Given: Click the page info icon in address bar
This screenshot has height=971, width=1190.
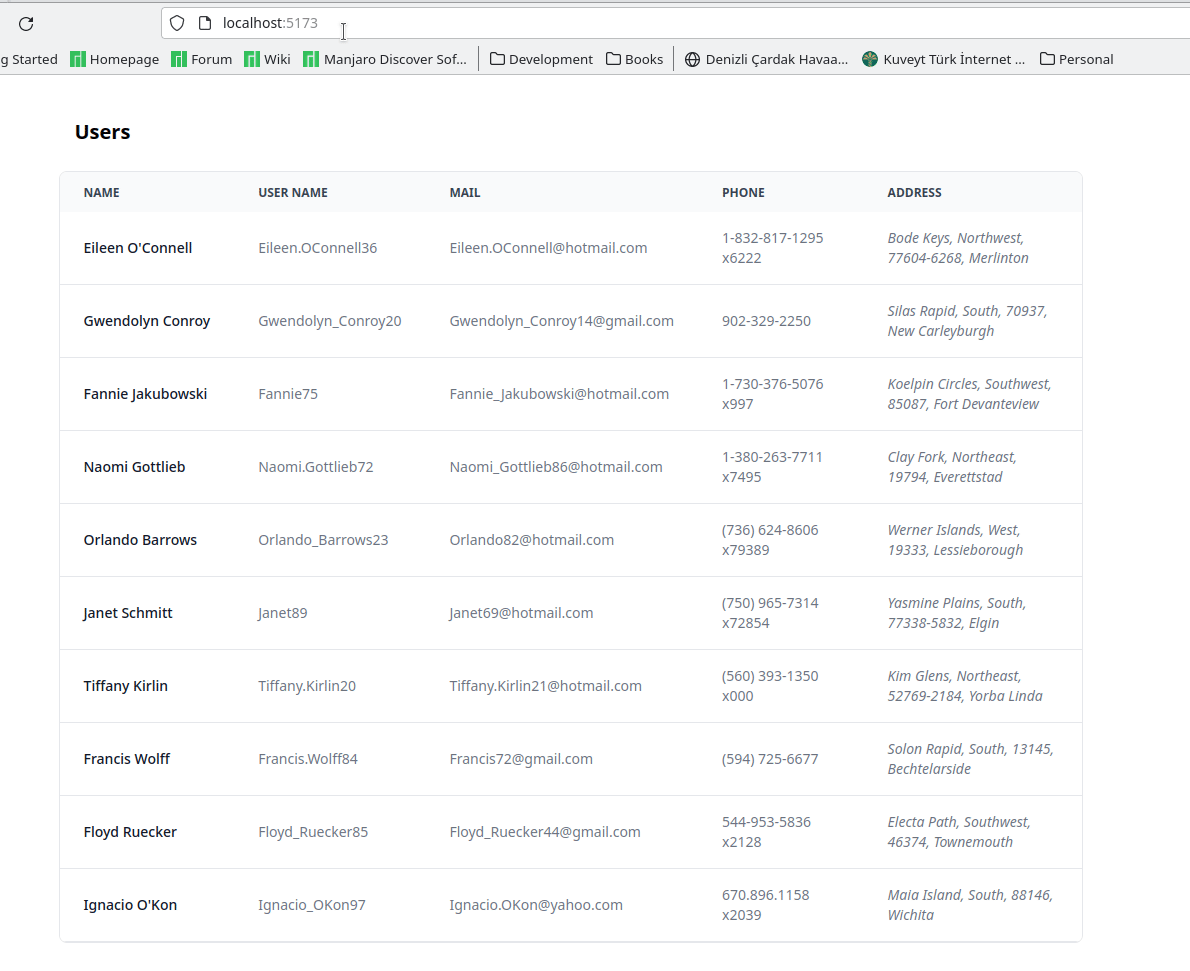Looking at the screenshot, I should [206, 22].
